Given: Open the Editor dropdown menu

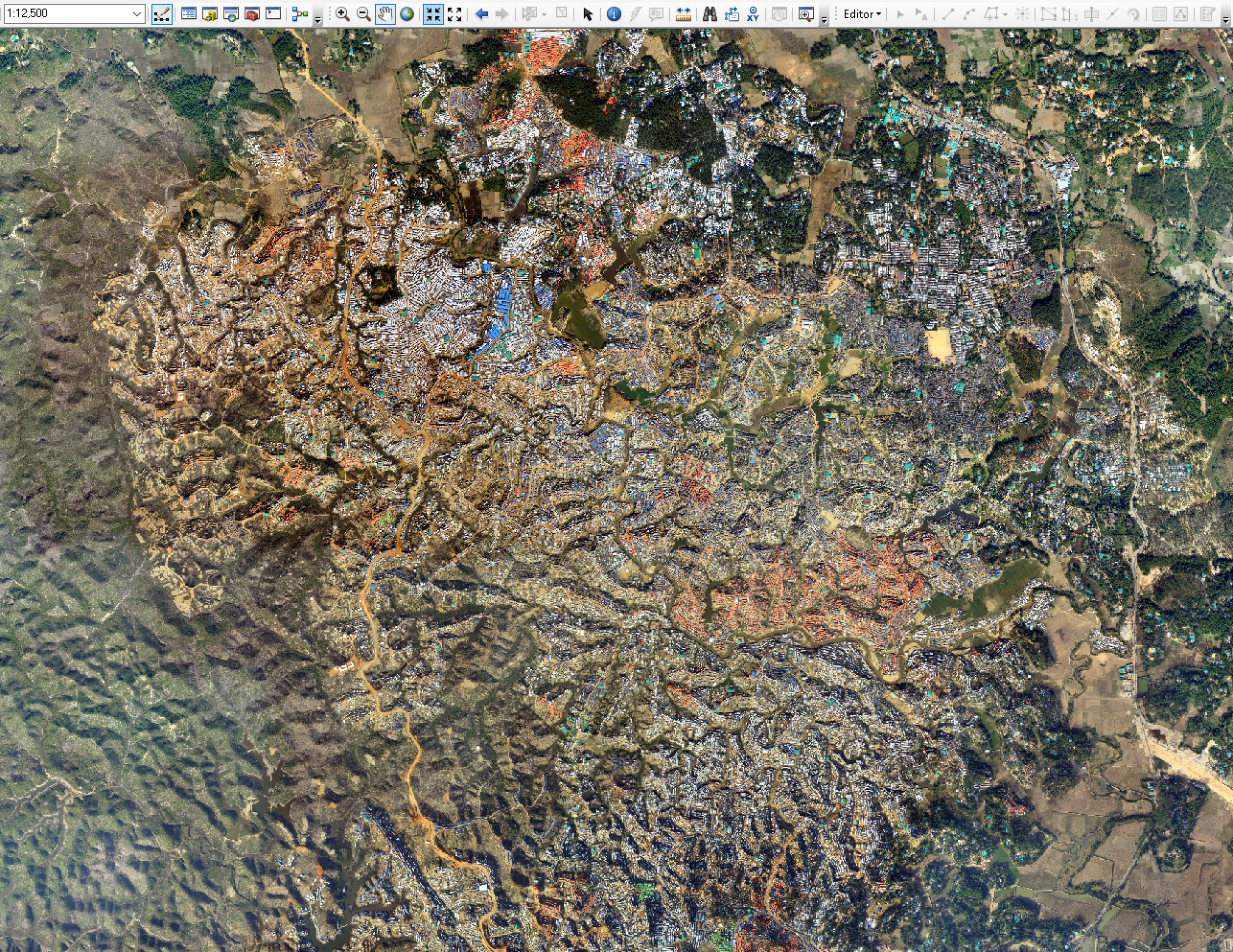Looking at the screenshot, I should [x=862, y=14].
